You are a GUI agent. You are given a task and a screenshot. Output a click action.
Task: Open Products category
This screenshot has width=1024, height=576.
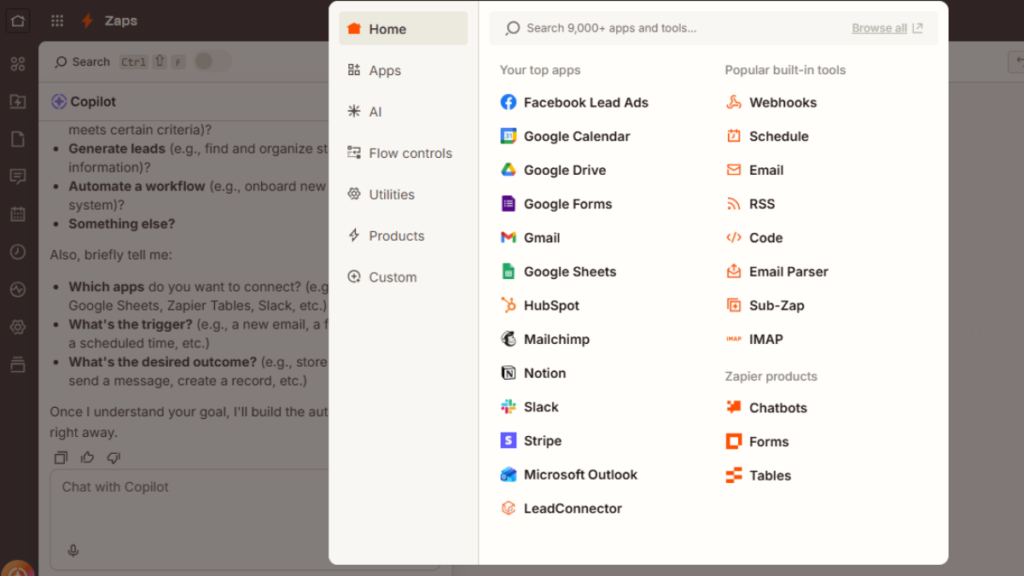click(x=403, y=236)
